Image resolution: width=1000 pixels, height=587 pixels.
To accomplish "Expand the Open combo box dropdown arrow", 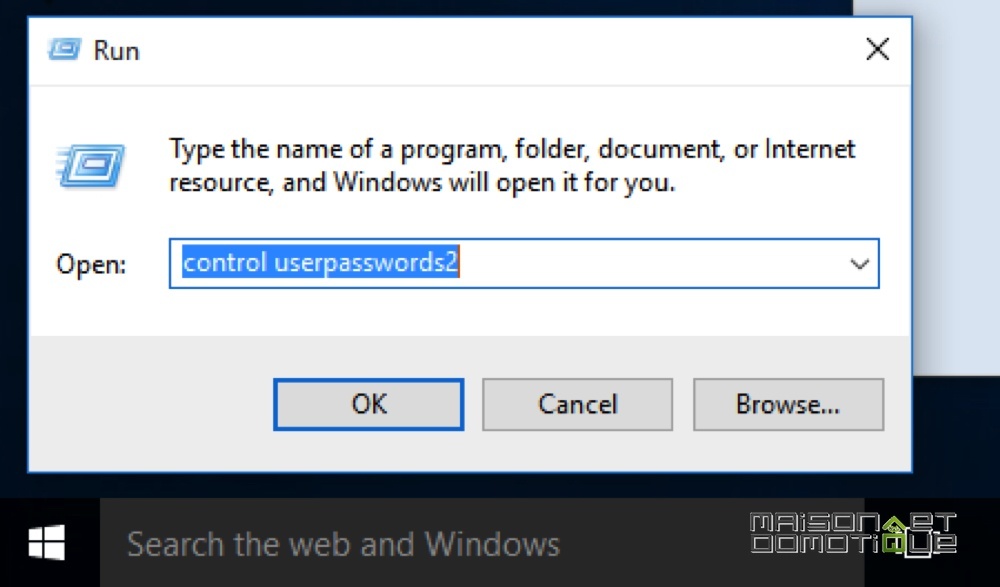I will [x=860, y=264].
